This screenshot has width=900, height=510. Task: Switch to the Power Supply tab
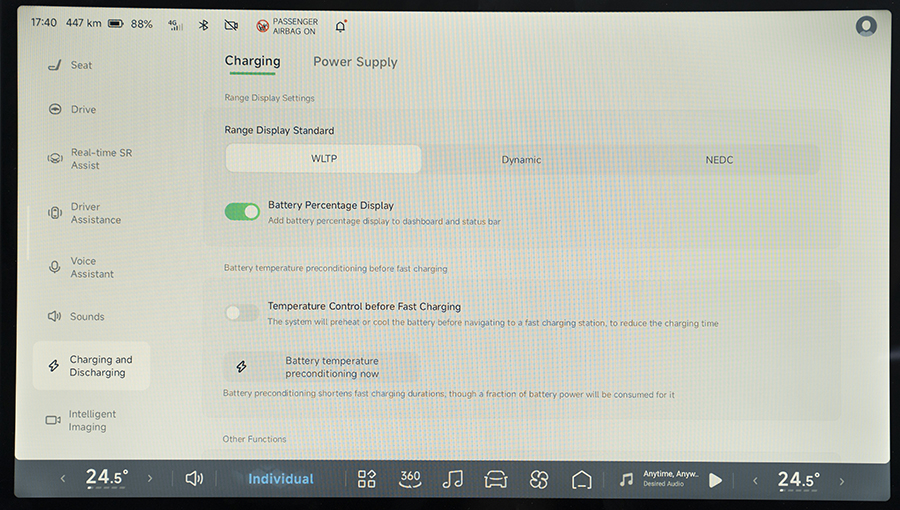point(355,62)
